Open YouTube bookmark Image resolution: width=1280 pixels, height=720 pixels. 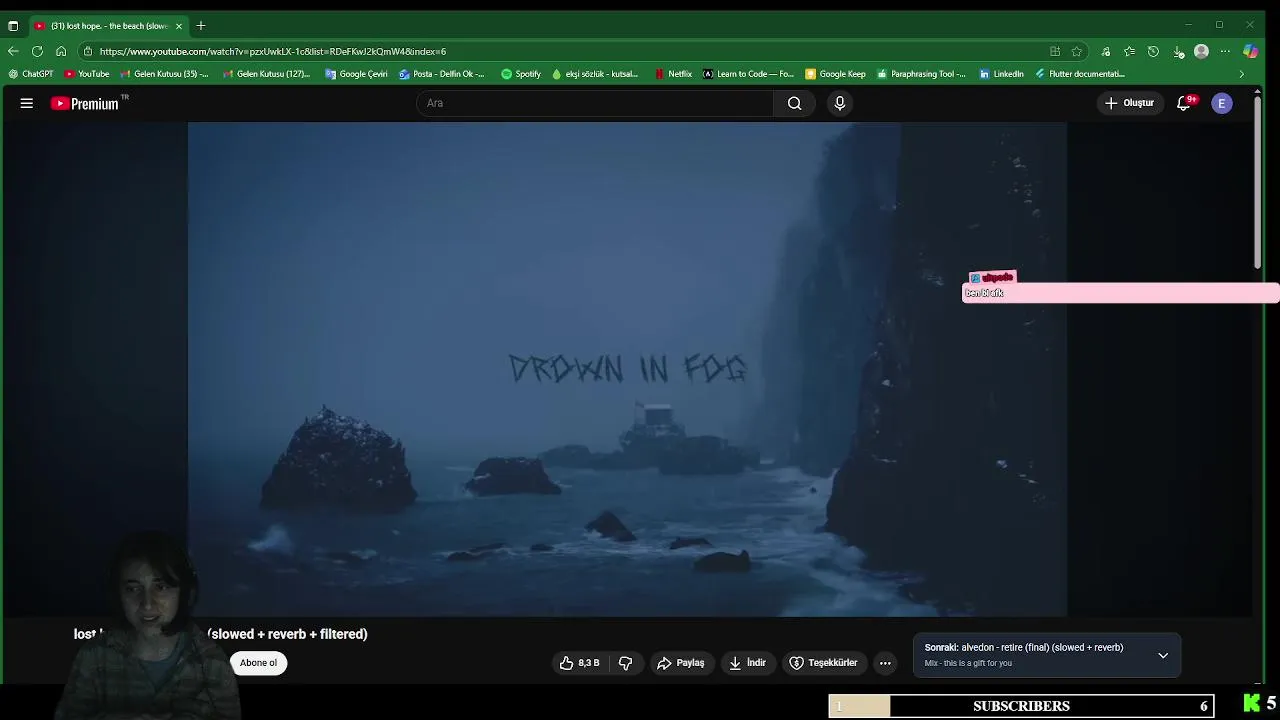pos(87,74)
